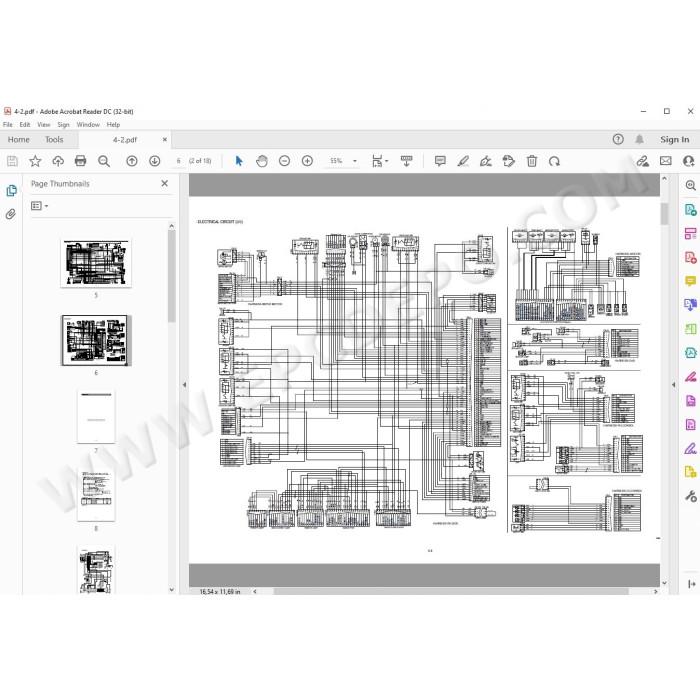
Task: Click the scrolling mode keyboard icon
Action: click(x=406, y=161)
